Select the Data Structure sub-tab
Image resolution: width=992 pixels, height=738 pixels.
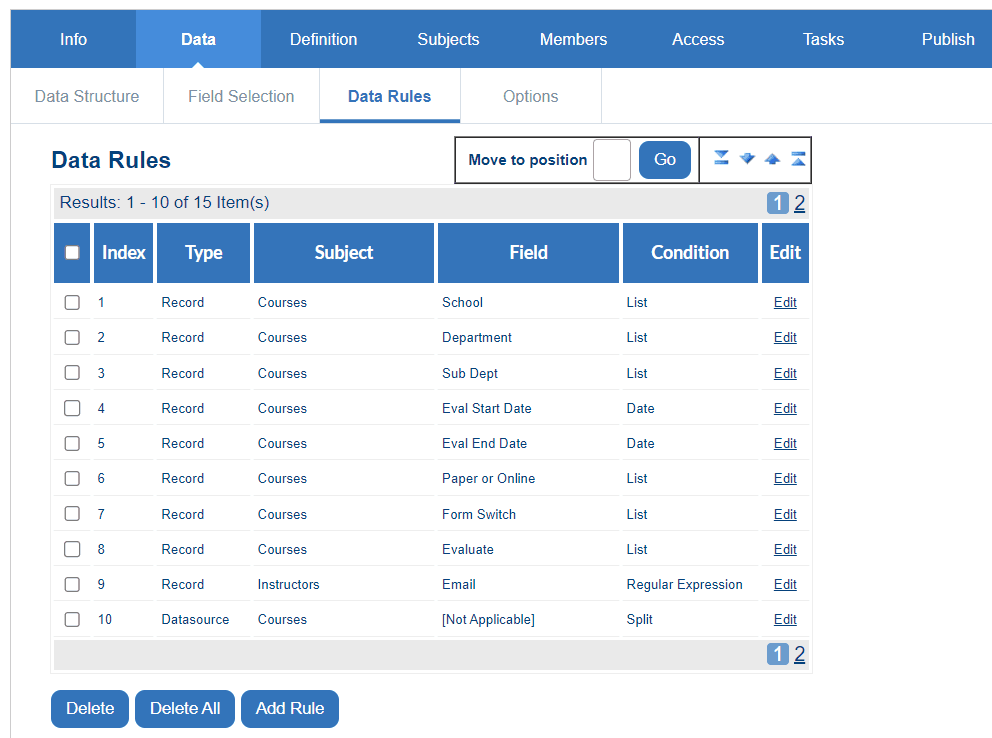click(87, 96)
